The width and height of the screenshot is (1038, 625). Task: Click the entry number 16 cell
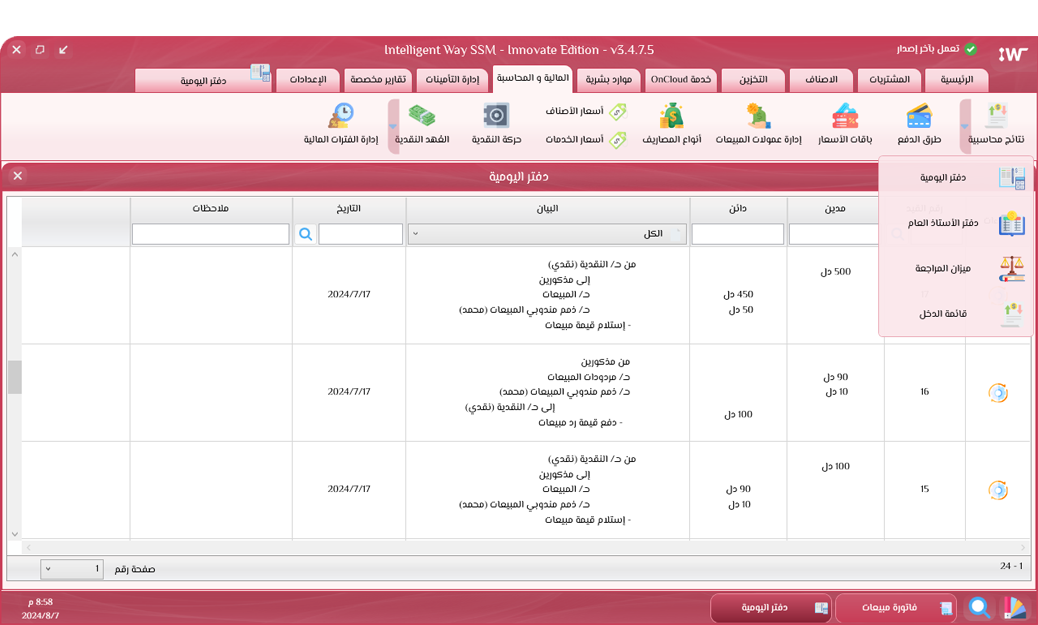925,392
